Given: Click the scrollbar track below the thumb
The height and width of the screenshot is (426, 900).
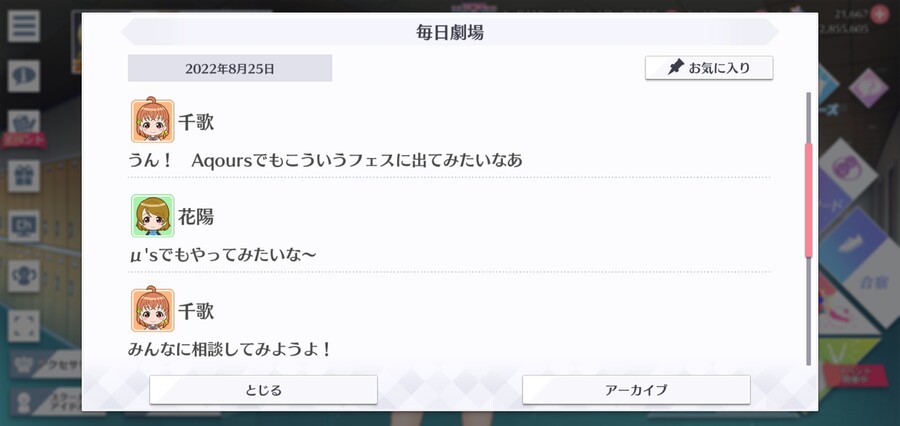Looking at the screenshot, I should point(809,311).
